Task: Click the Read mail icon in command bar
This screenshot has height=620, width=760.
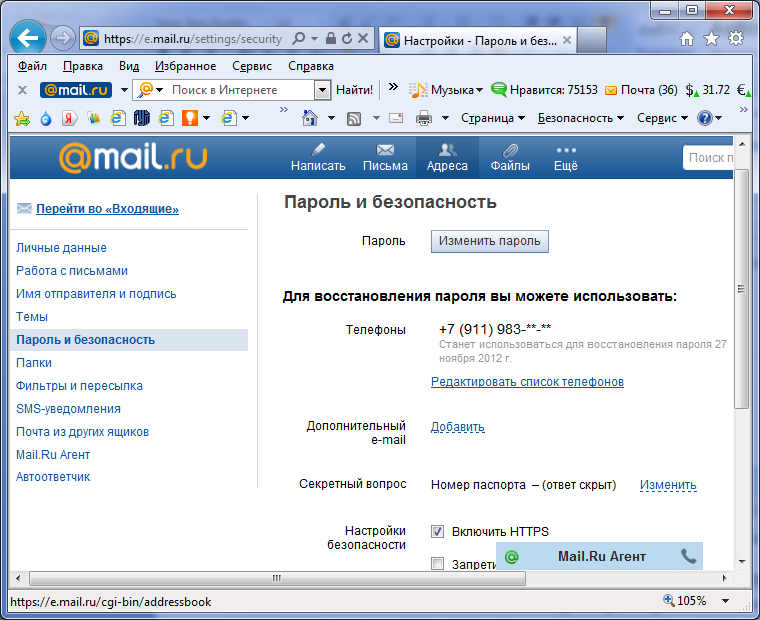Action: tap(396, 118)
